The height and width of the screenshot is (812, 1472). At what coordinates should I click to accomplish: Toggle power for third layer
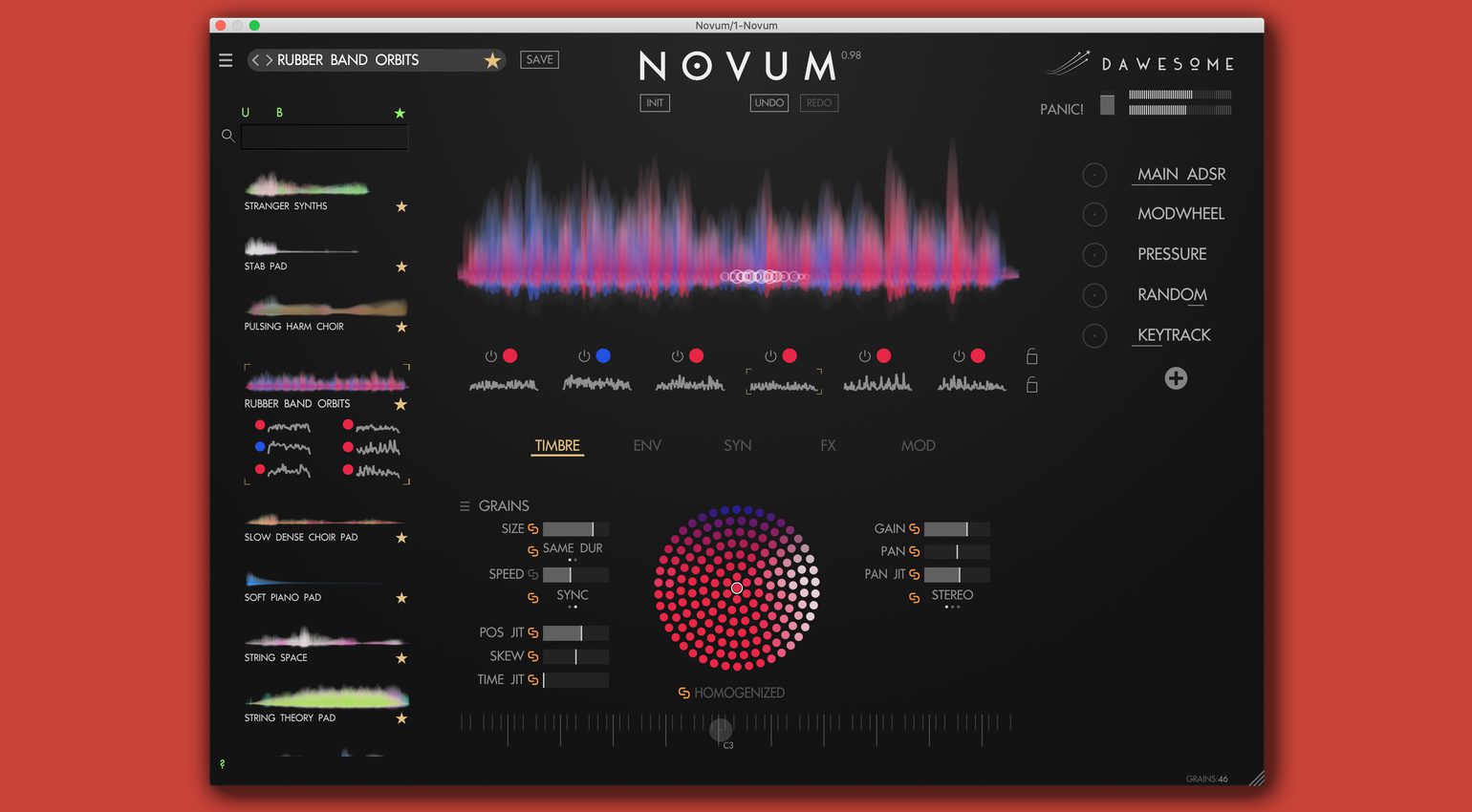point(677,356)
